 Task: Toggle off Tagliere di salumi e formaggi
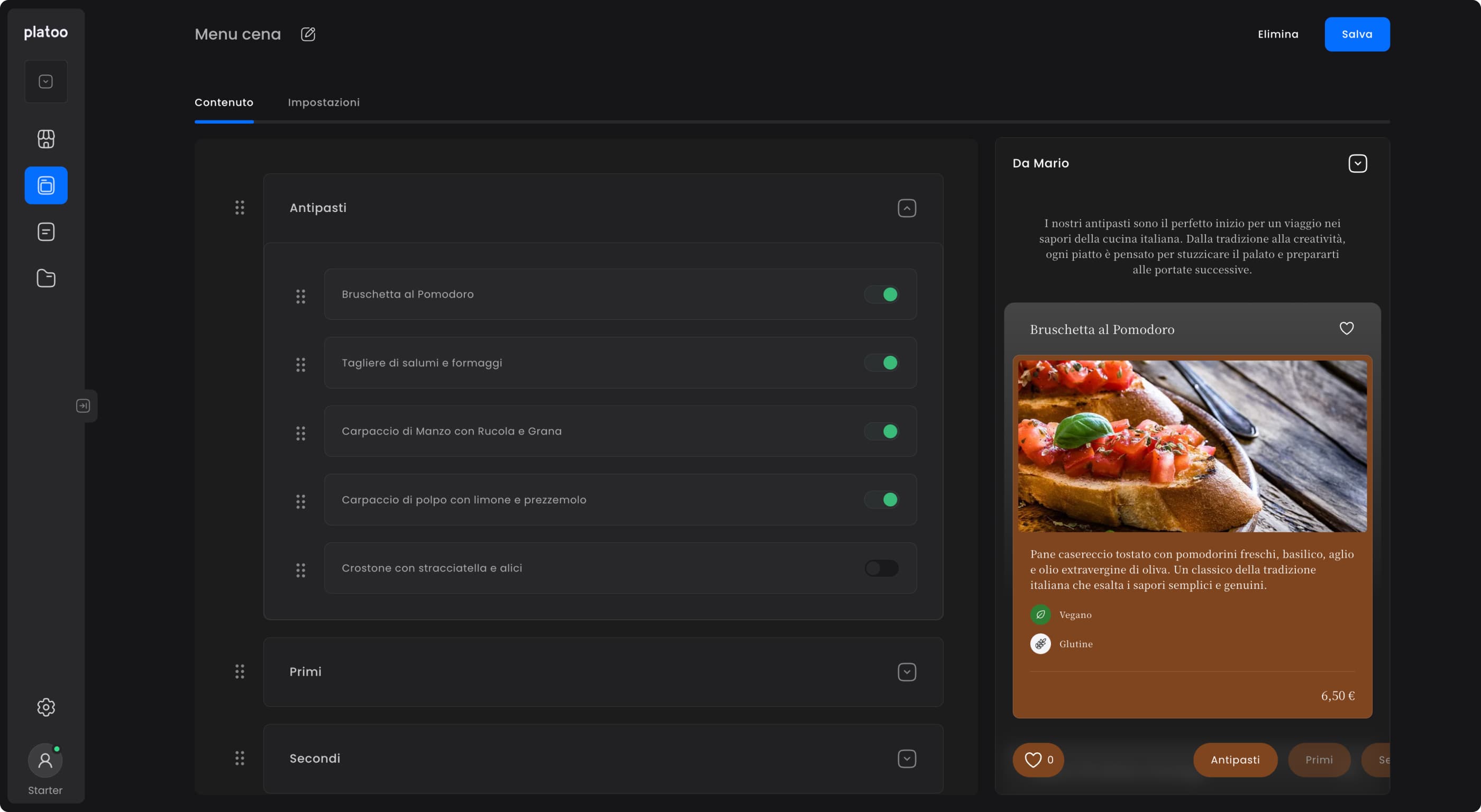coord(881,363)
